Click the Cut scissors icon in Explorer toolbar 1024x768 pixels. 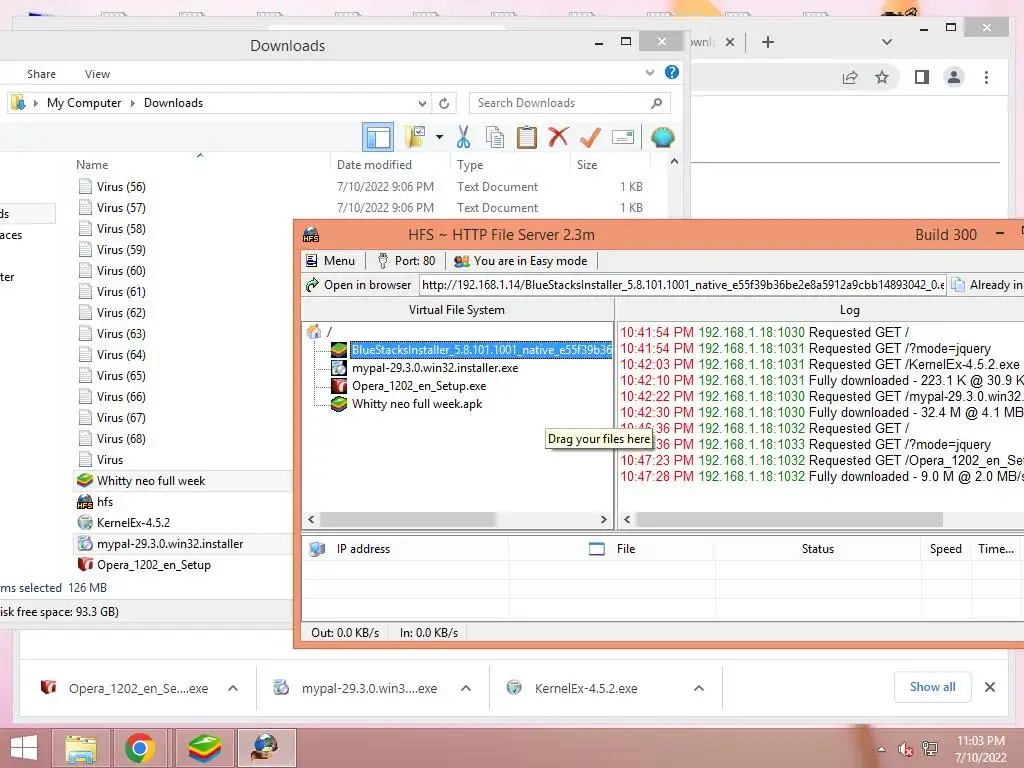[x=463, y=137]
